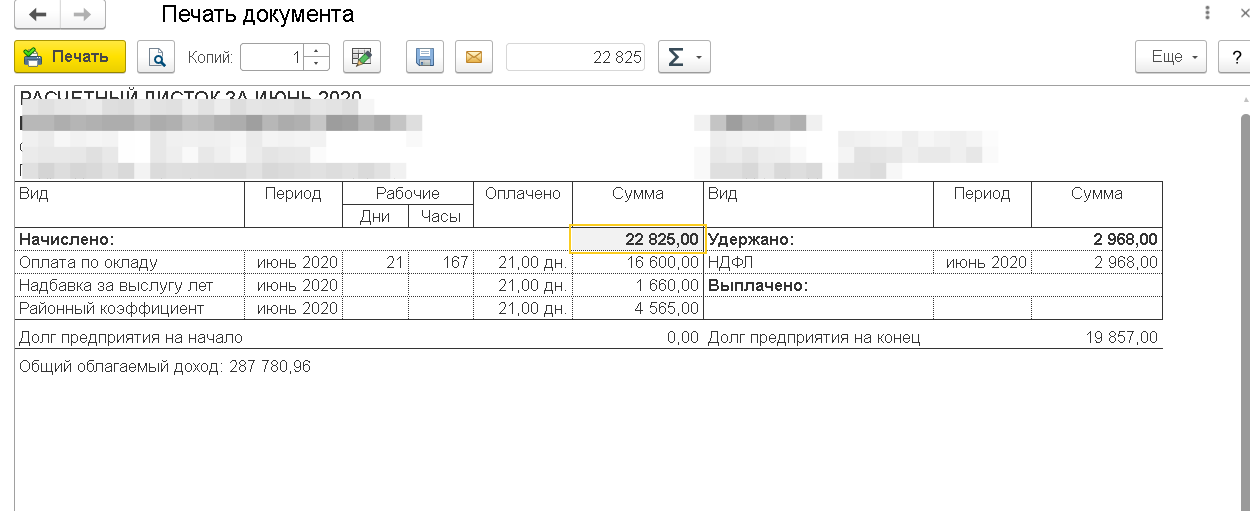Open the sigma sum function dropdown
Screen dimensions: 1250x511
tap(684, 57)
